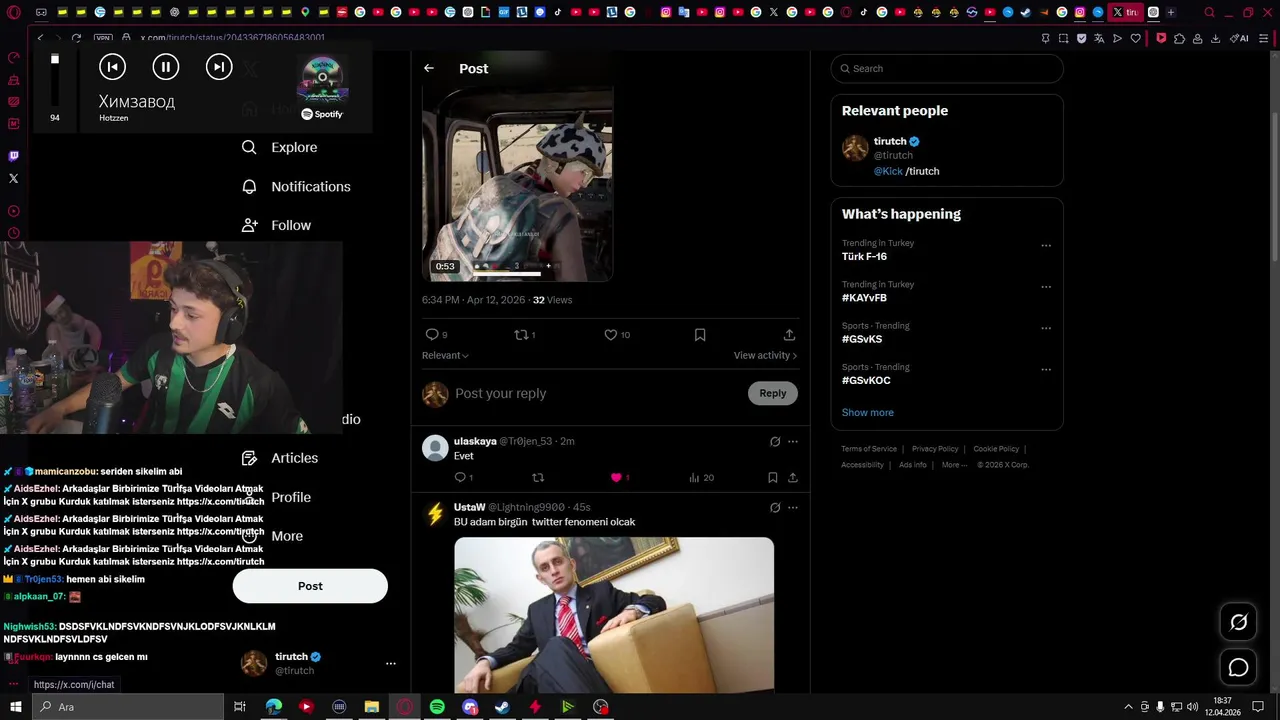Open Explore in the X sidebar
The image size is (1280, 720).
tap(280, 147)
